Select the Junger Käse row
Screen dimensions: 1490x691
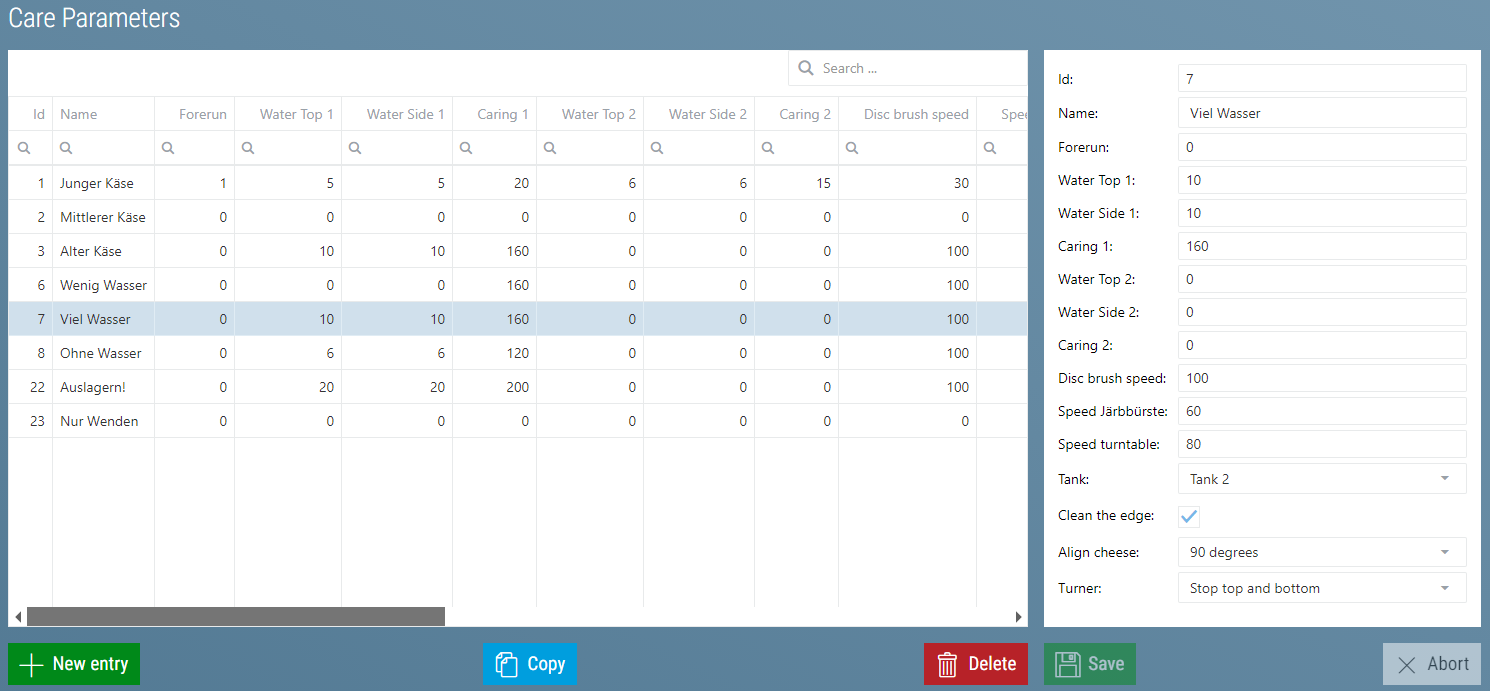pos(97,183)
